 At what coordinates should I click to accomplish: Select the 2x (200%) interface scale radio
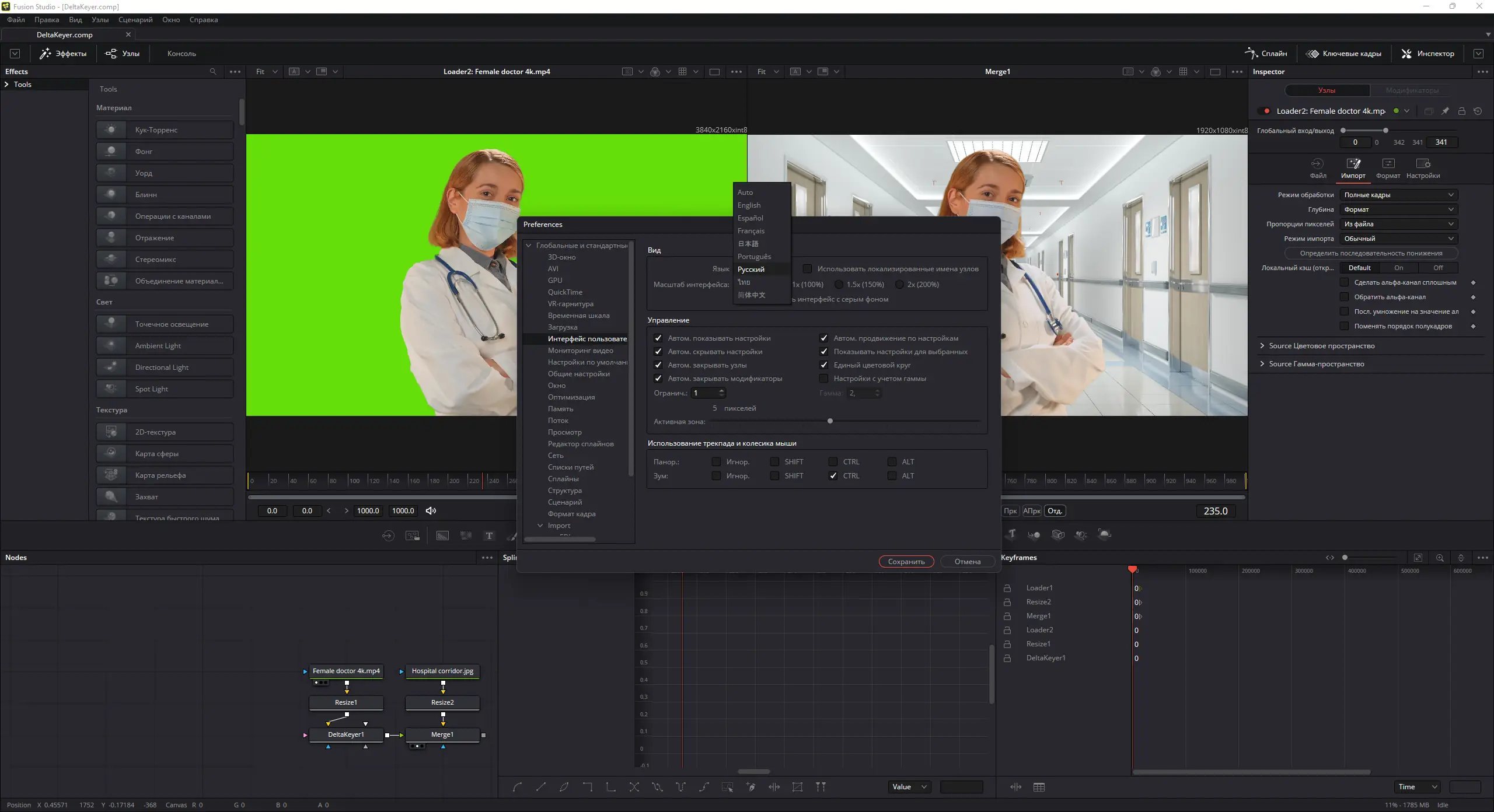tap(899, 285)
